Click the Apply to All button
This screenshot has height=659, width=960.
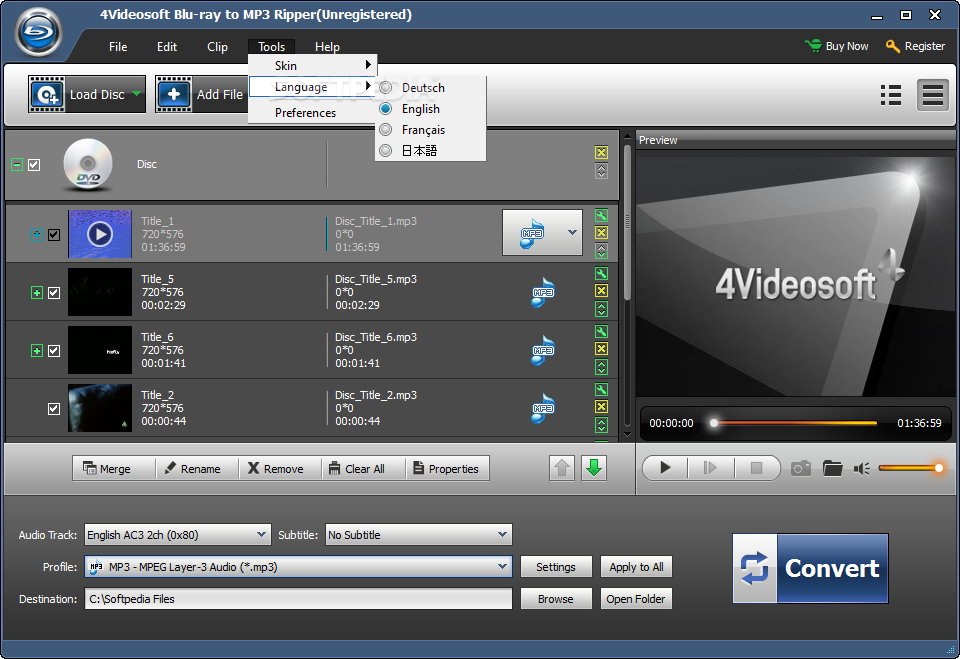[x=636, y=567]
